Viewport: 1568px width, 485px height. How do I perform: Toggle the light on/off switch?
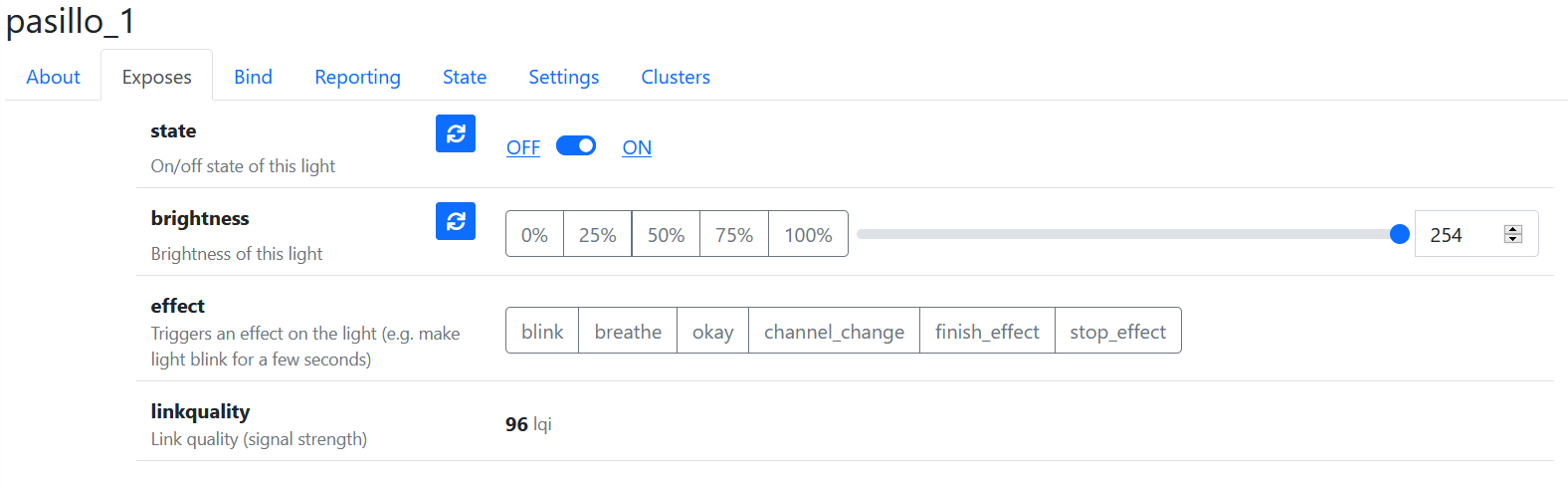pyautogui.click(x=576, y=146)
